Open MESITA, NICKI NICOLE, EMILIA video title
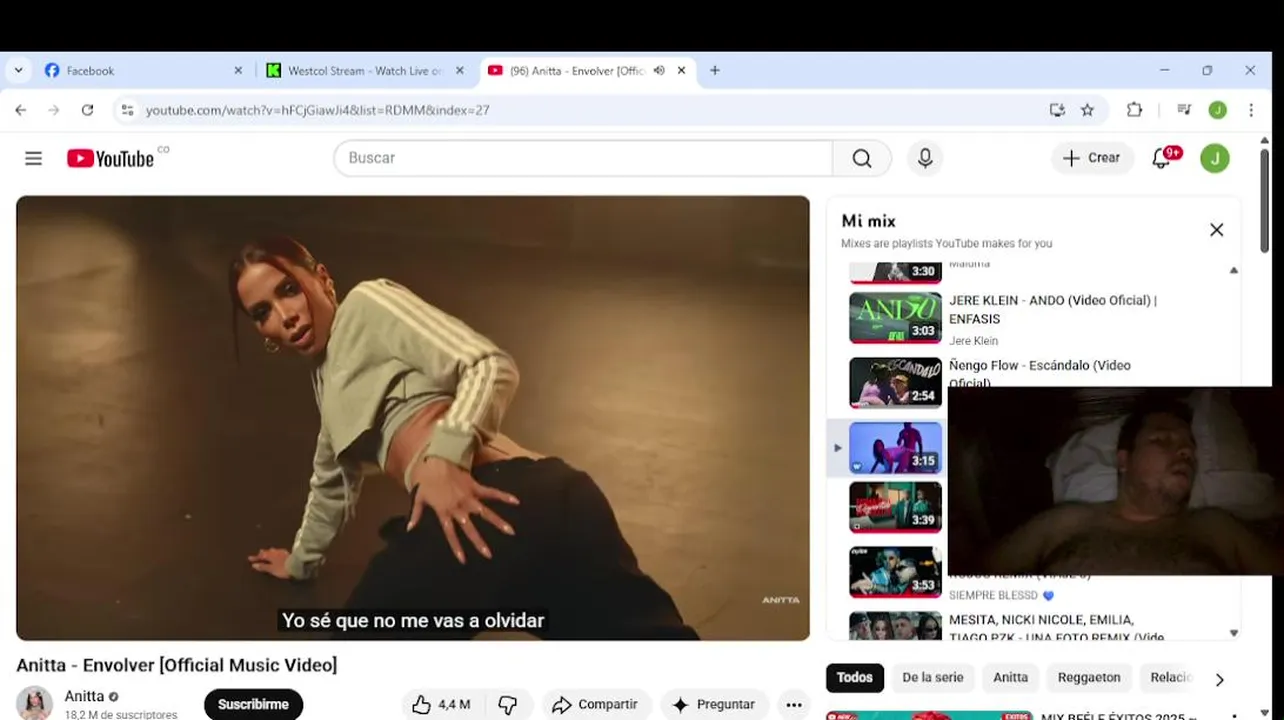 point(1057,628)
